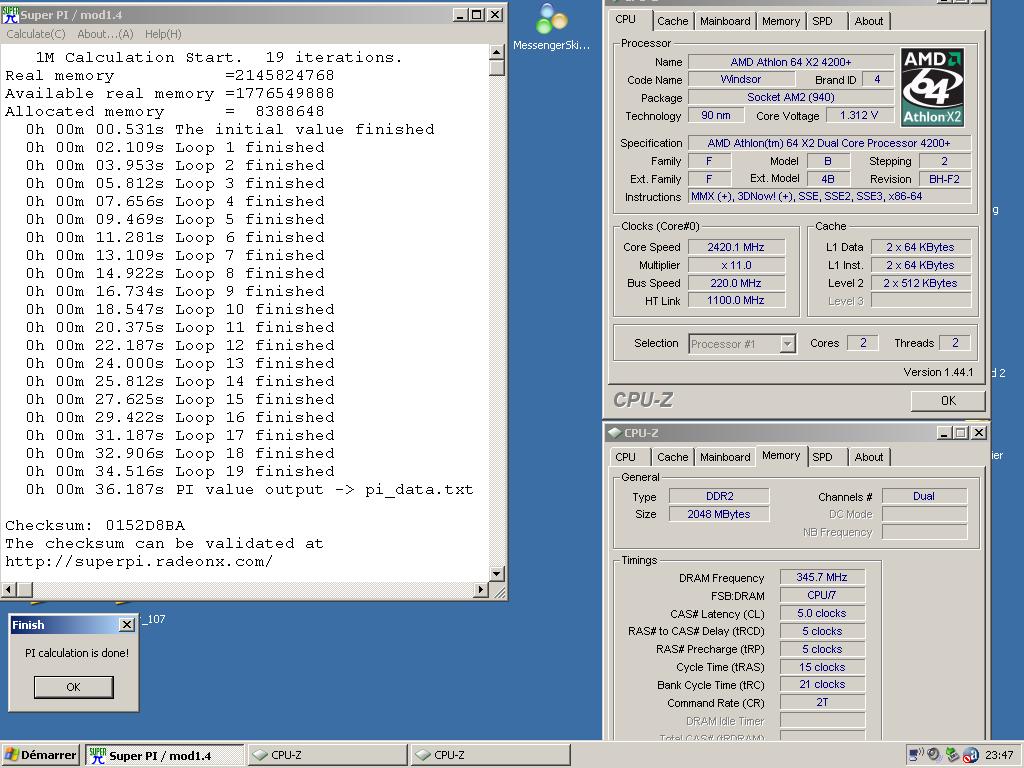Viewport: 1024px width, 768px height.
Task: Select the Memory tab in lower CPU-Z window
Action: pos(781,455)
